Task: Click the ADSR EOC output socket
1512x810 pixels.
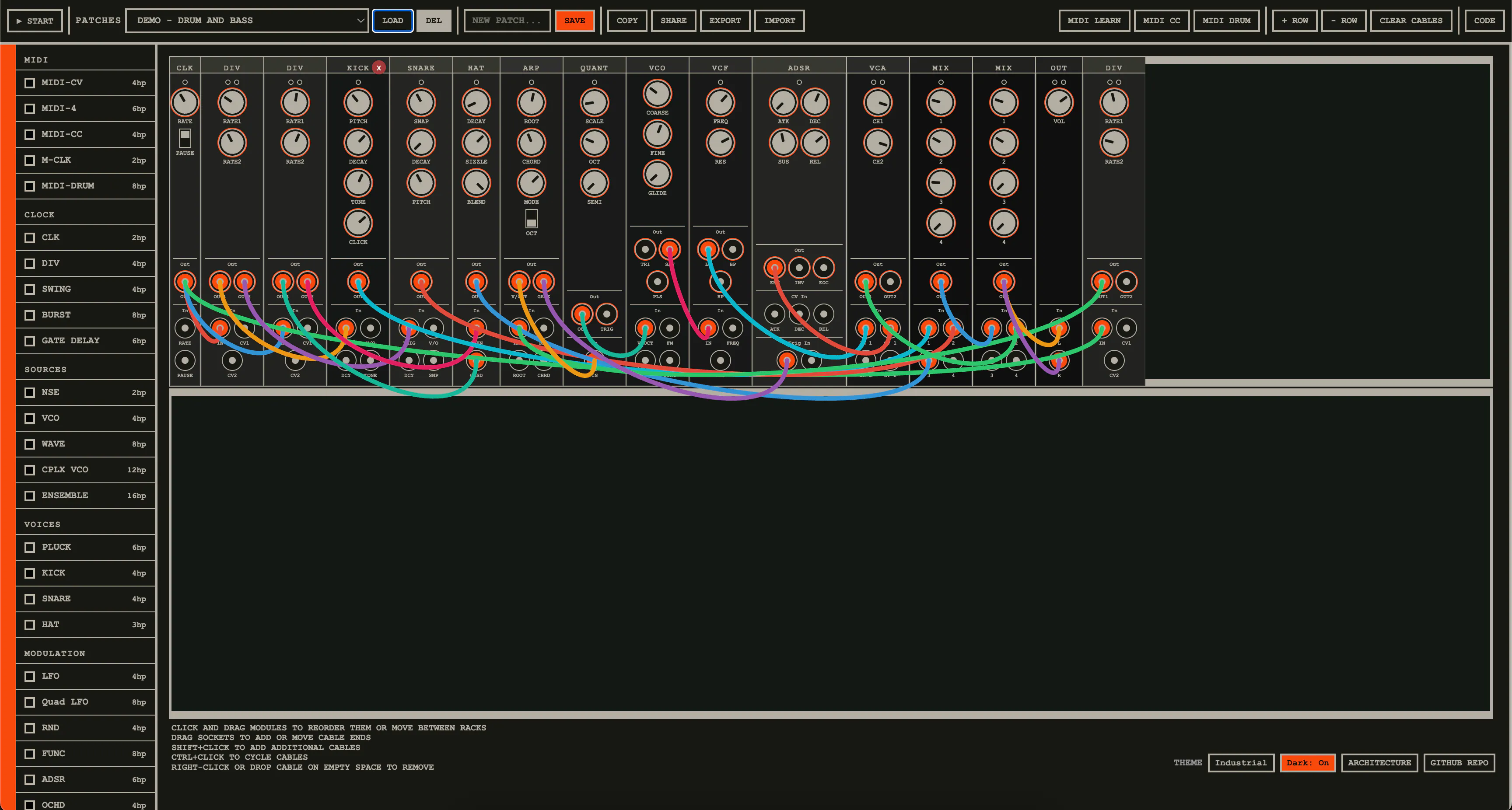Action: coord(823,268)
